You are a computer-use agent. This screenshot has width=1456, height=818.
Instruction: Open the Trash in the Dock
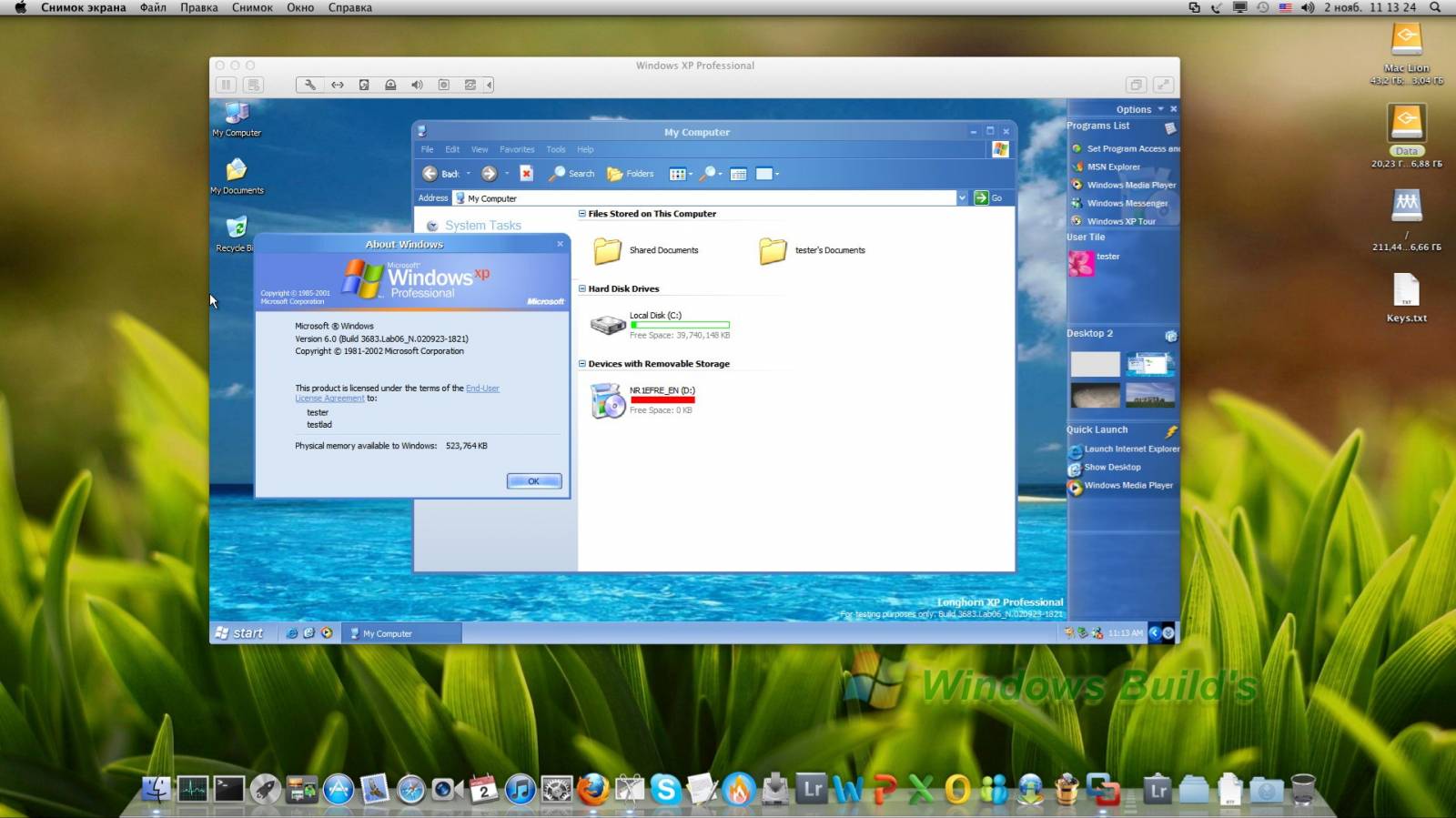tap(1303, 789)
